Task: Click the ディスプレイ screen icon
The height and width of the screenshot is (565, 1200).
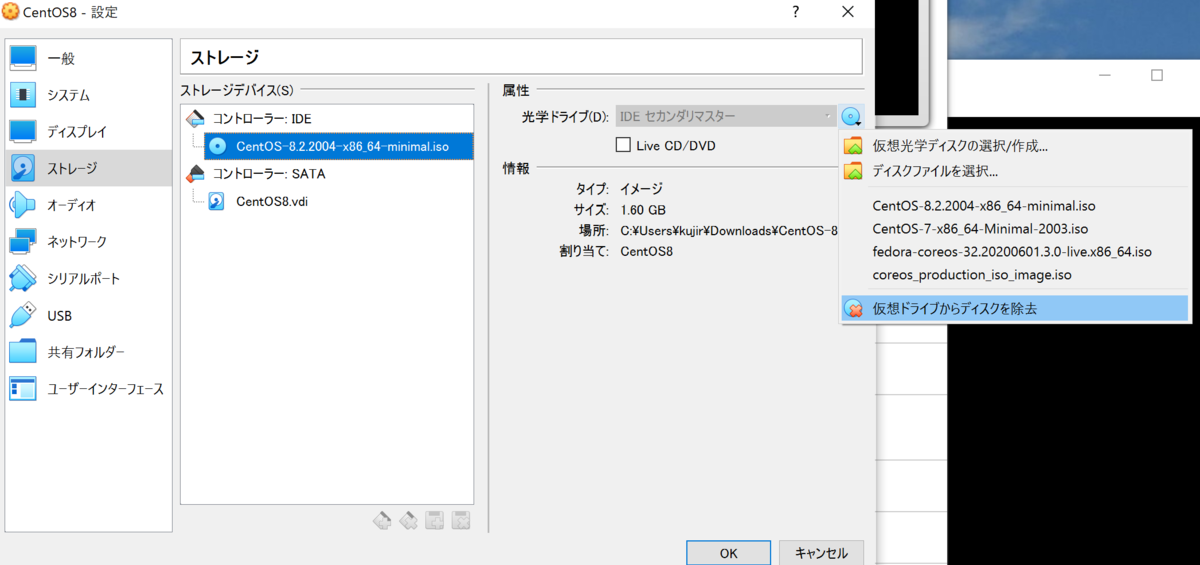Action: (23, 131)
